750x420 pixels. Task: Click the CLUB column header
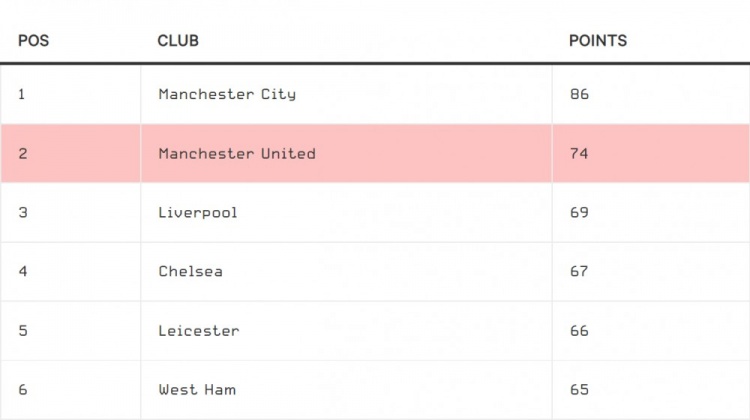point(178,41)
